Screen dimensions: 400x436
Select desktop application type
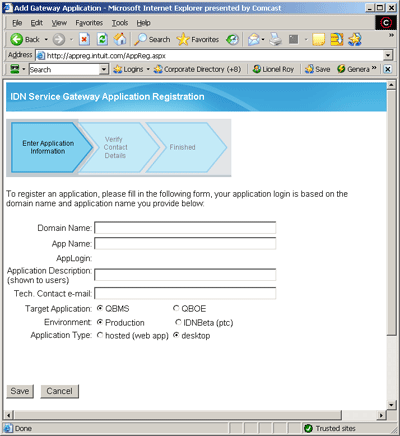pyautogui.click(x=176, y=335)
